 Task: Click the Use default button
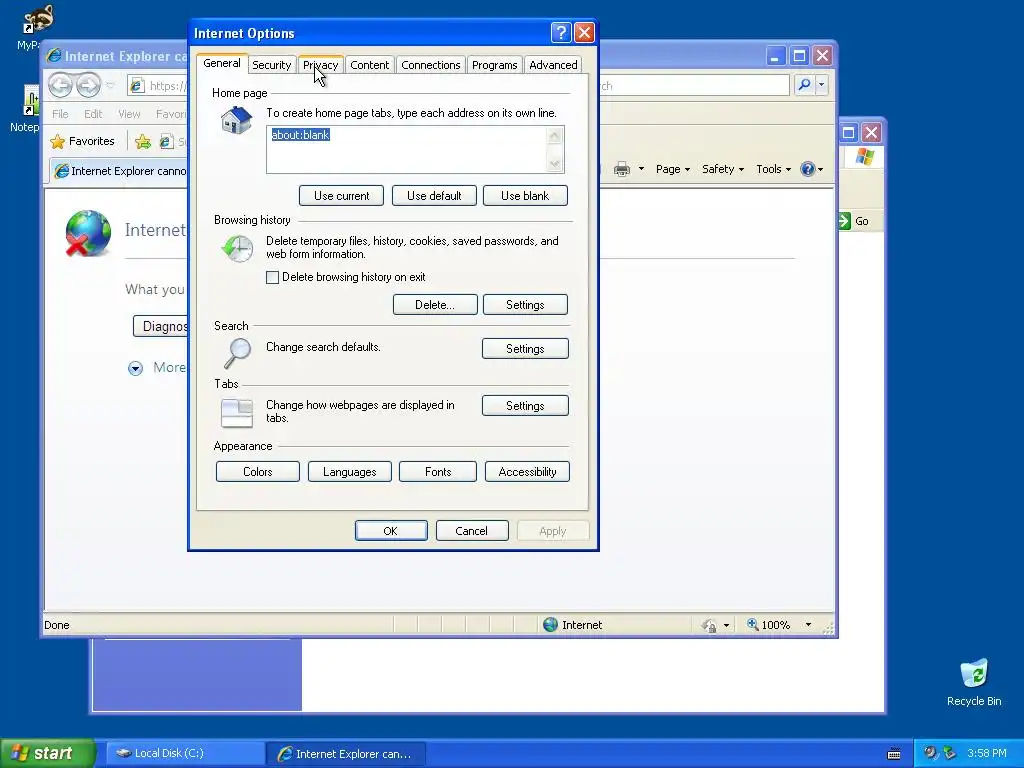click(434, 195)
